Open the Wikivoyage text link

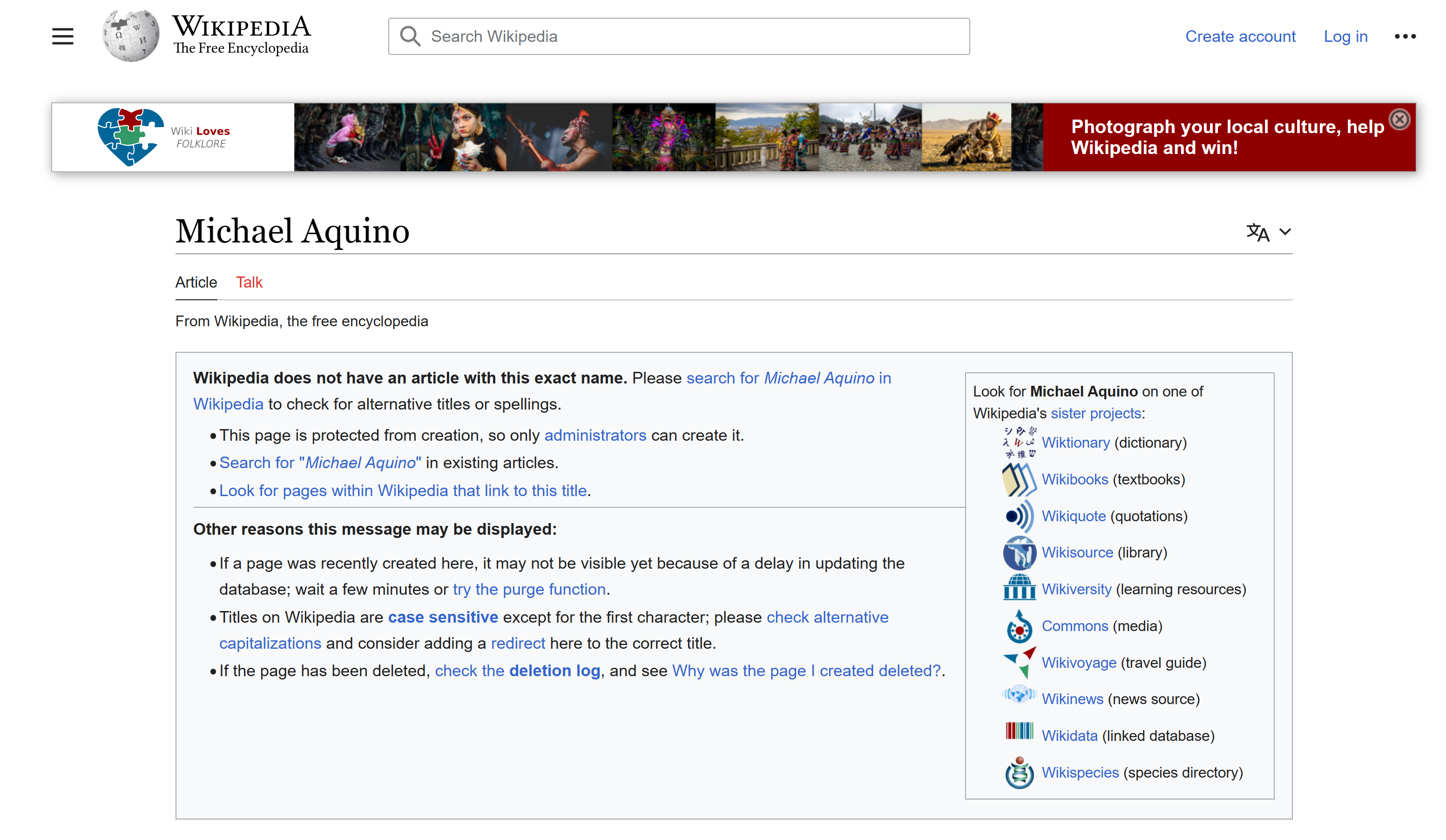pos(1079,663)
